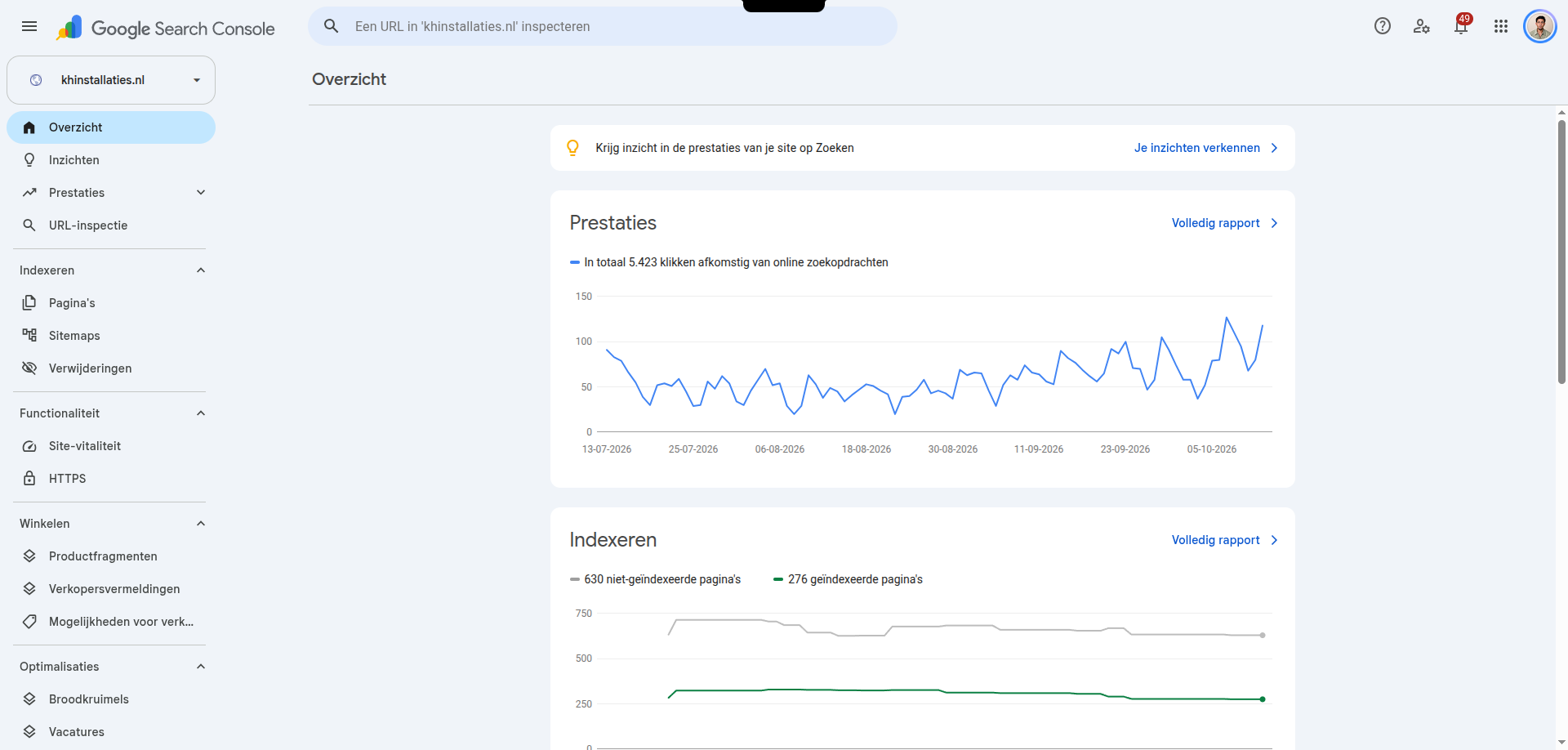Viewport: 1568px width, 750px height.
Task: Select Verkopersvermeldingen menu item
Action: pos(111,589)
